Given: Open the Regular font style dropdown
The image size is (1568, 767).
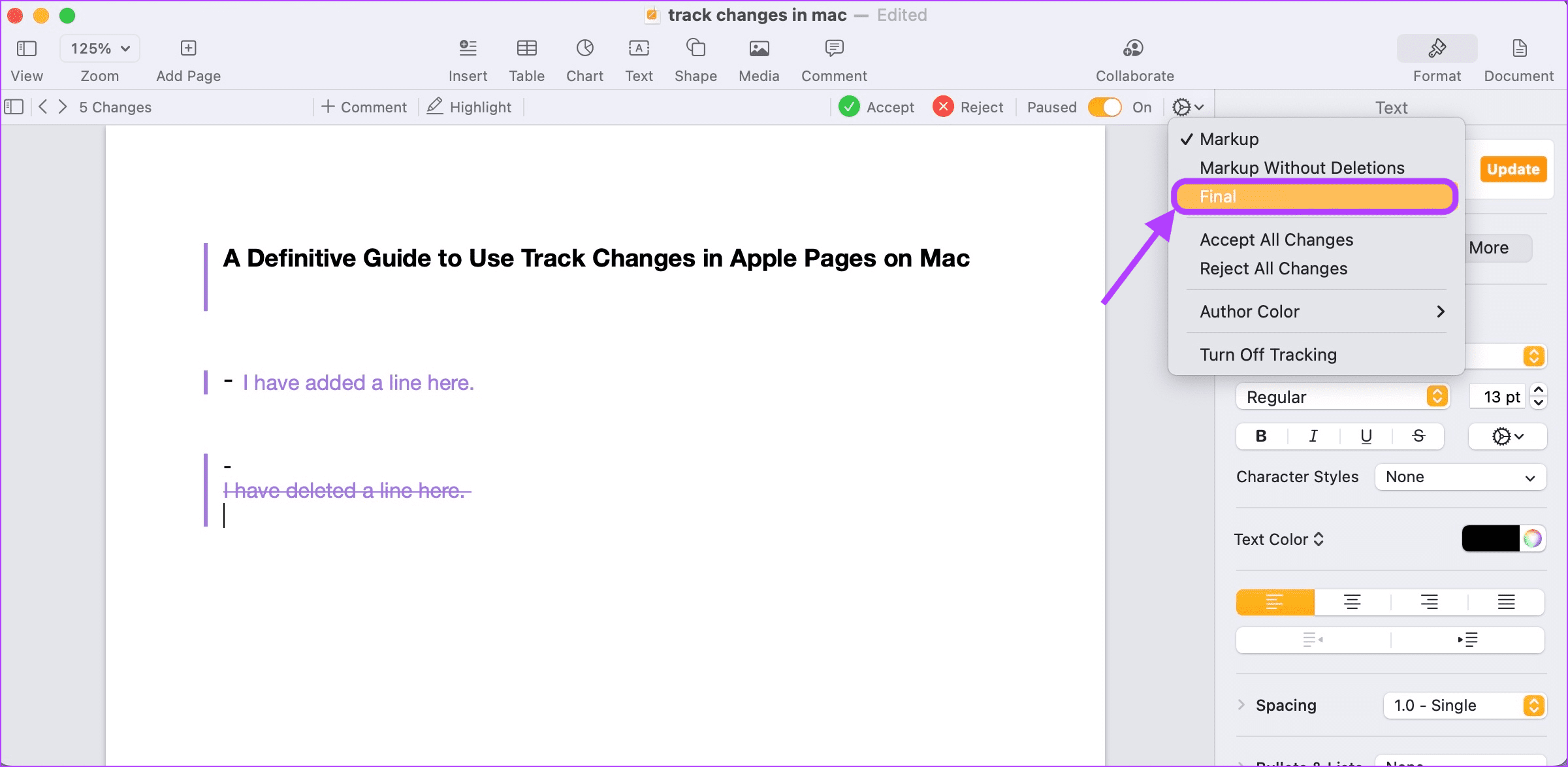Looking at the screenshot, I should tap(1343, 397).
